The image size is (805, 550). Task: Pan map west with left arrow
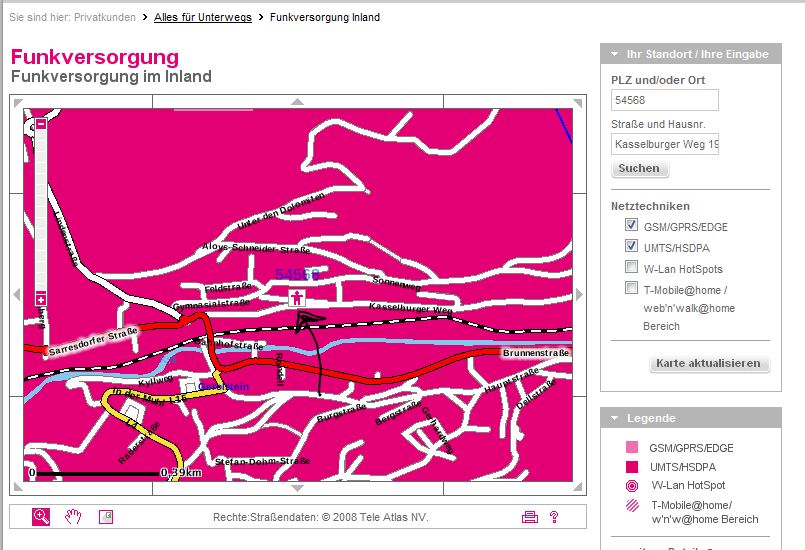click(x=16, y=295)
